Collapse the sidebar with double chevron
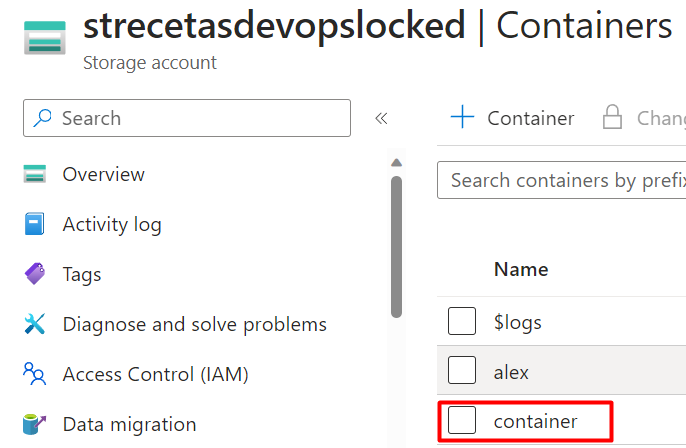This screenshot has width=686, height=448. tap(381, 118)
